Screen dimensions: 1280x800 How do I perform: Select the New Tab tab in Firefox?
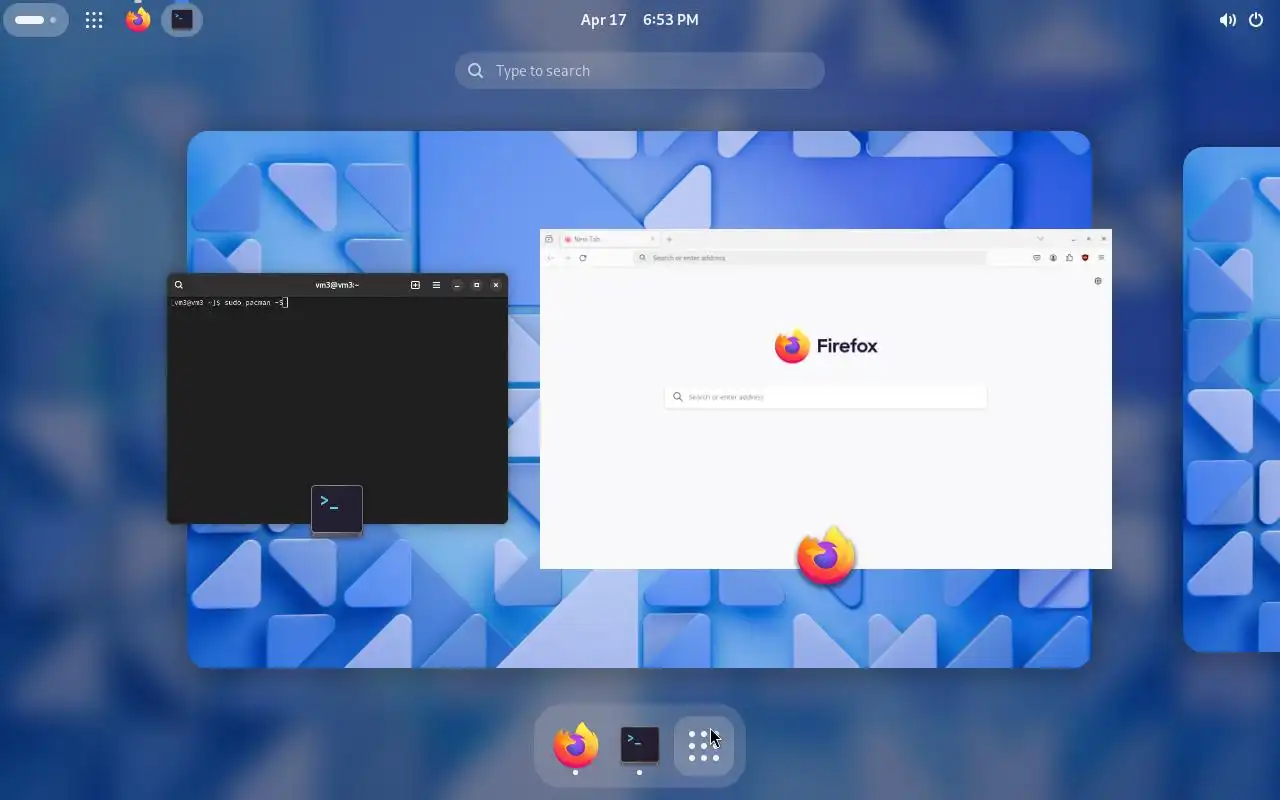(x=608, y=239)
